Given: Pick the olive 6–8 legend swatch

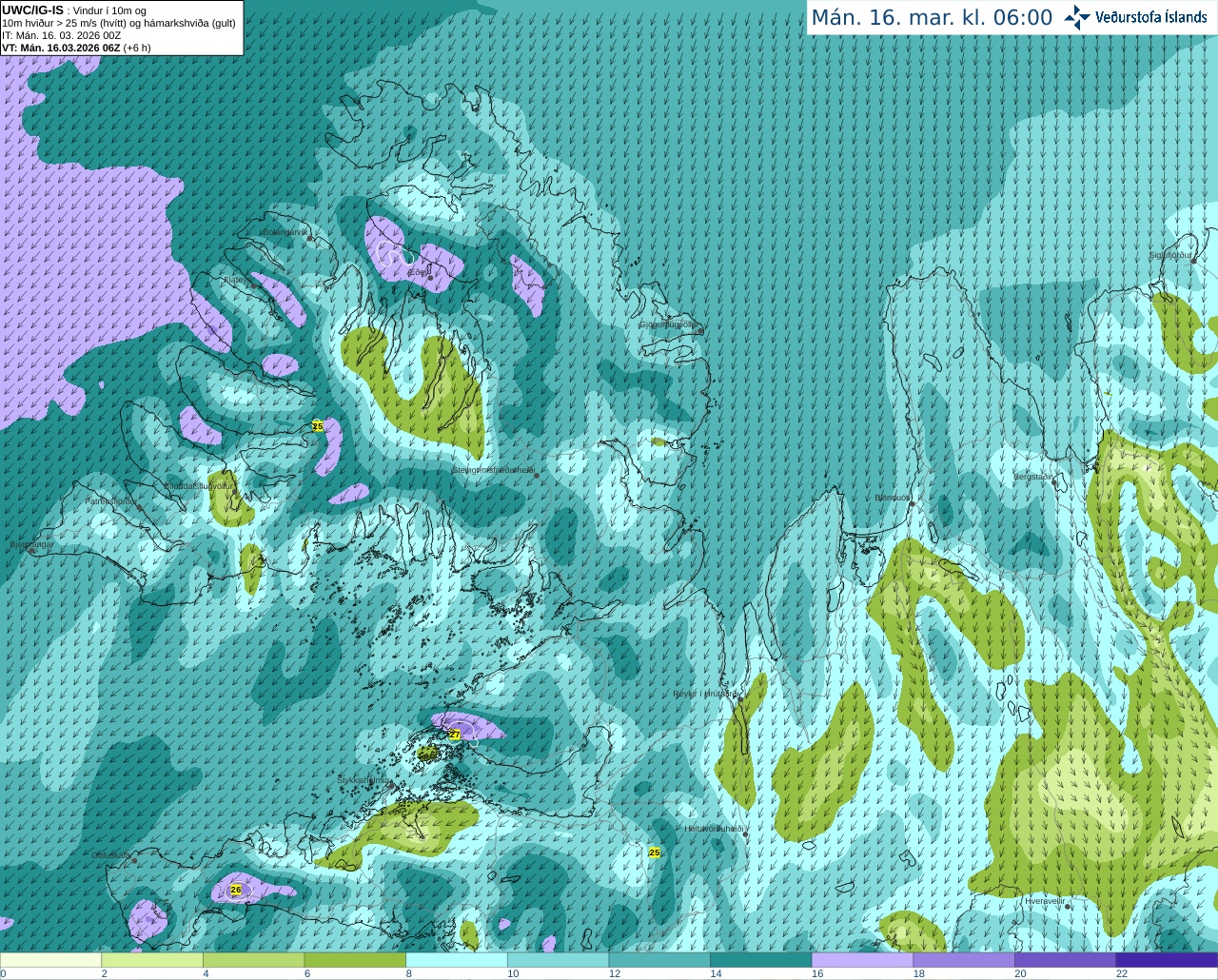Looking at the screenshot, I should click(355, 960).
